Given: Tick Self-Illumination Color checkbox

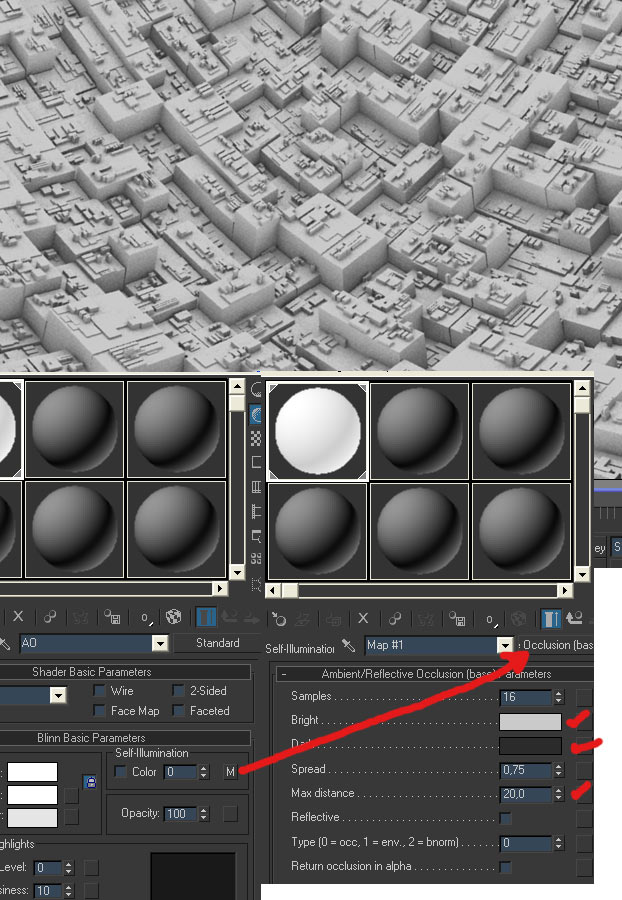Looking at the screenshot, I should (x=120, y=771).
